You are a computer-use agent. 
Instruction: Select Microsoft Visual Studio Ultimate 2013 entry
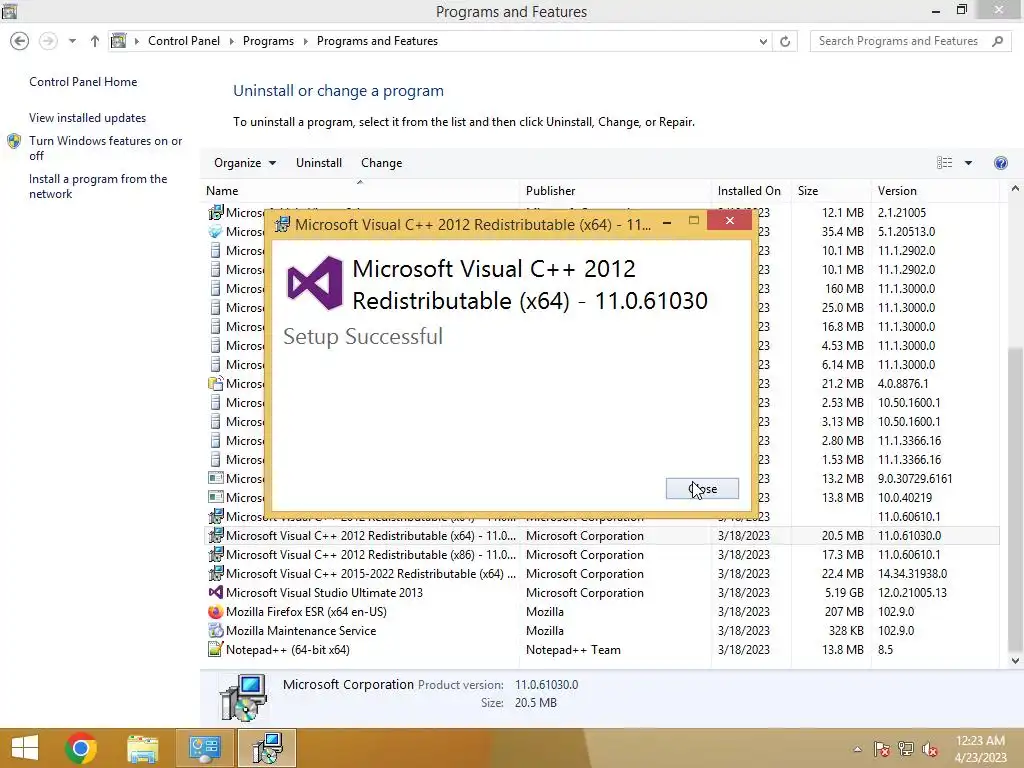point(601,592)
